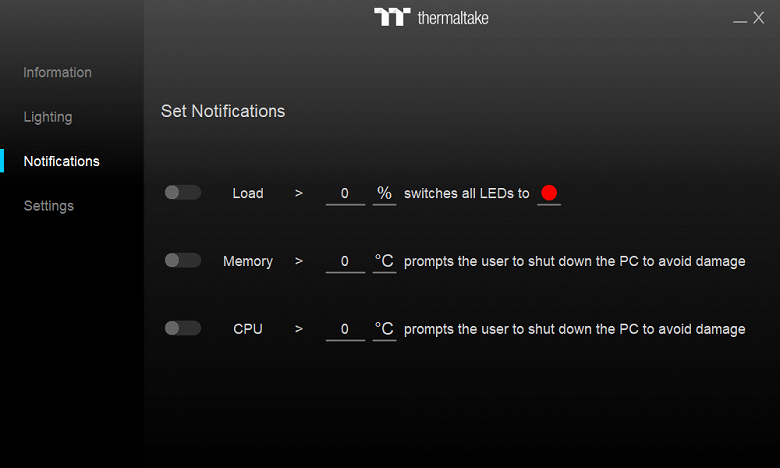Click the CPU temperature threshold field
Viewport: 780px width, 468px height.
pyautogui.click(x=345, y=329)
